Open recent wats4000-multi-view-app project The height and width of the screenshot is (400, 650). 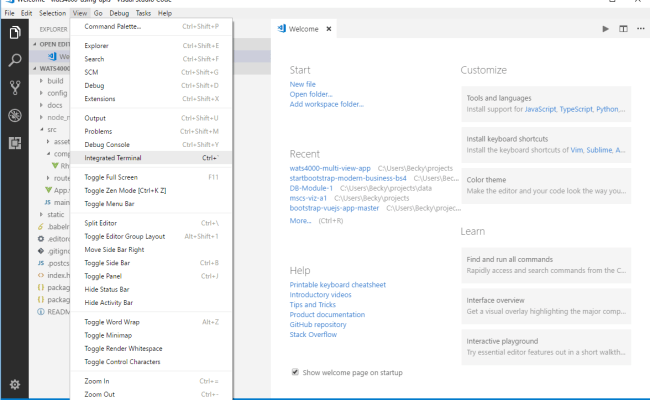(330, 168)
